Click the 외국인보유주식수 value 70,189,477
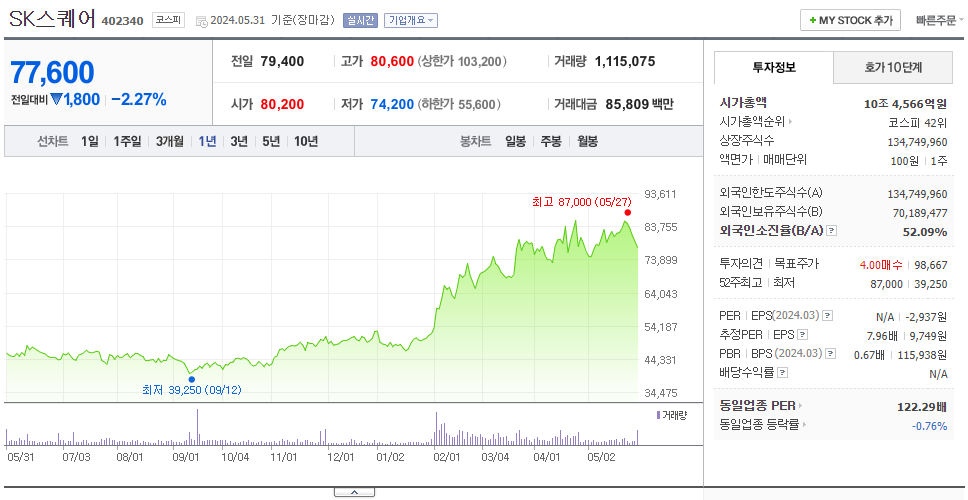The height and width of the screenshot is (500, 968). [x=918, y=213]
